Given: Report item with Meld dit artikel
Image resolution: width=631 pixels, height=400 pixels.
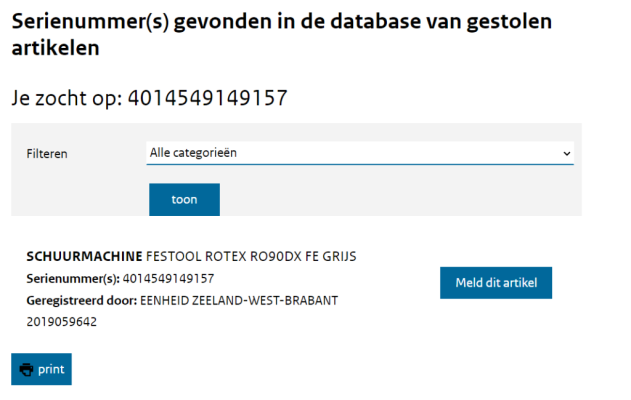Looking at the screenshot, I should coord(496,282).
